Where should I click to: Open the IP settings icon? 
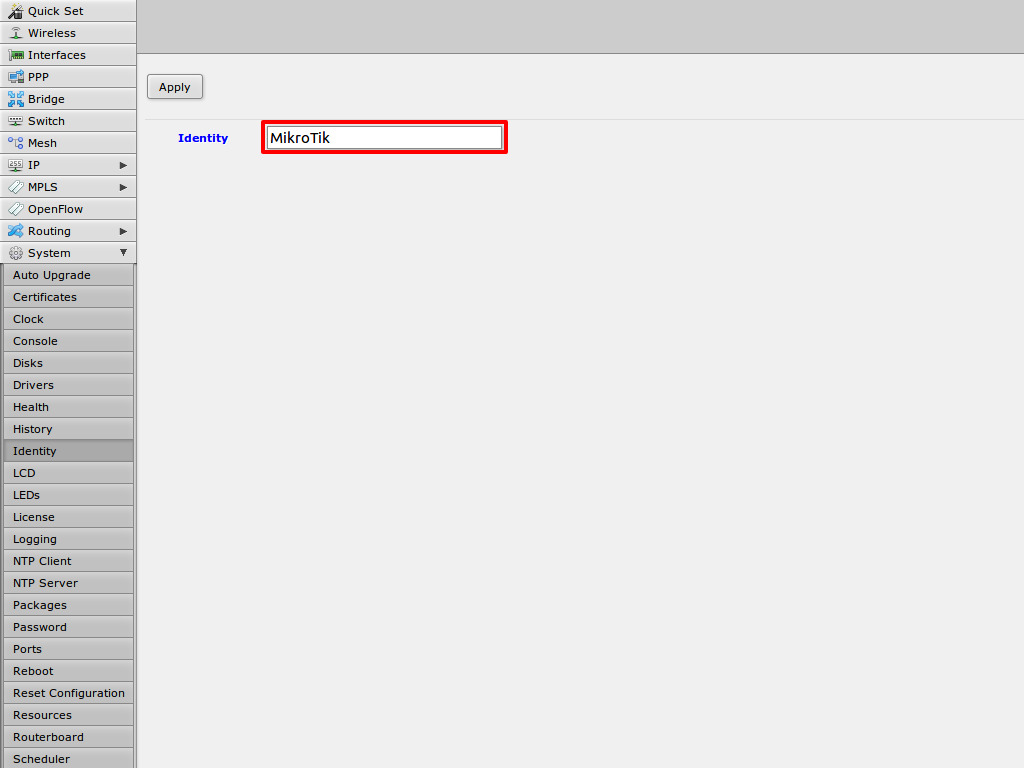point(15,165)
